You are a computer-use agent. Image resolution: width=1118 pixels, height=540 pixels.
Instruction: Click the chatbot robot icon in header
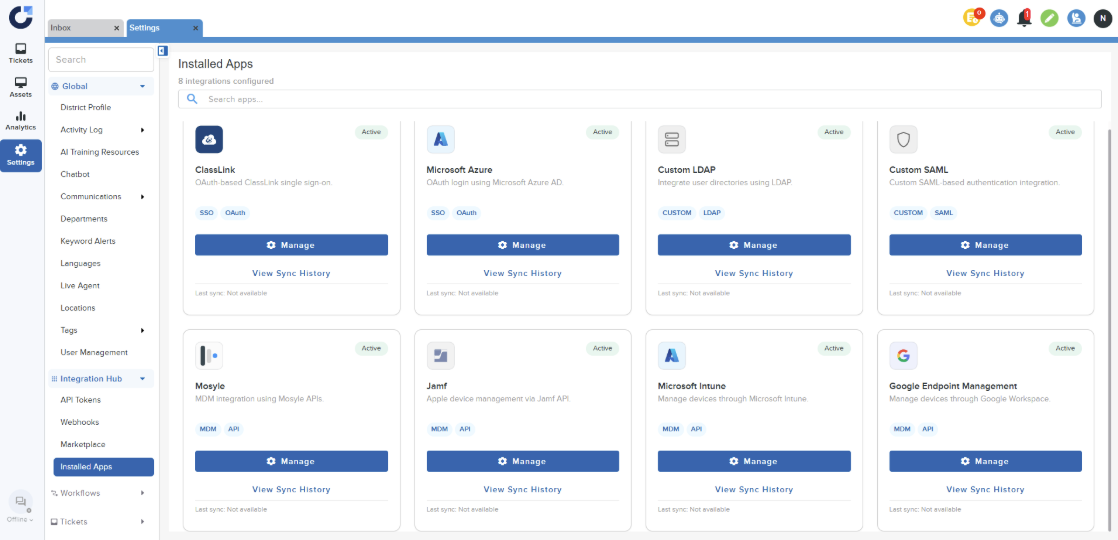(x=999, y=18)
